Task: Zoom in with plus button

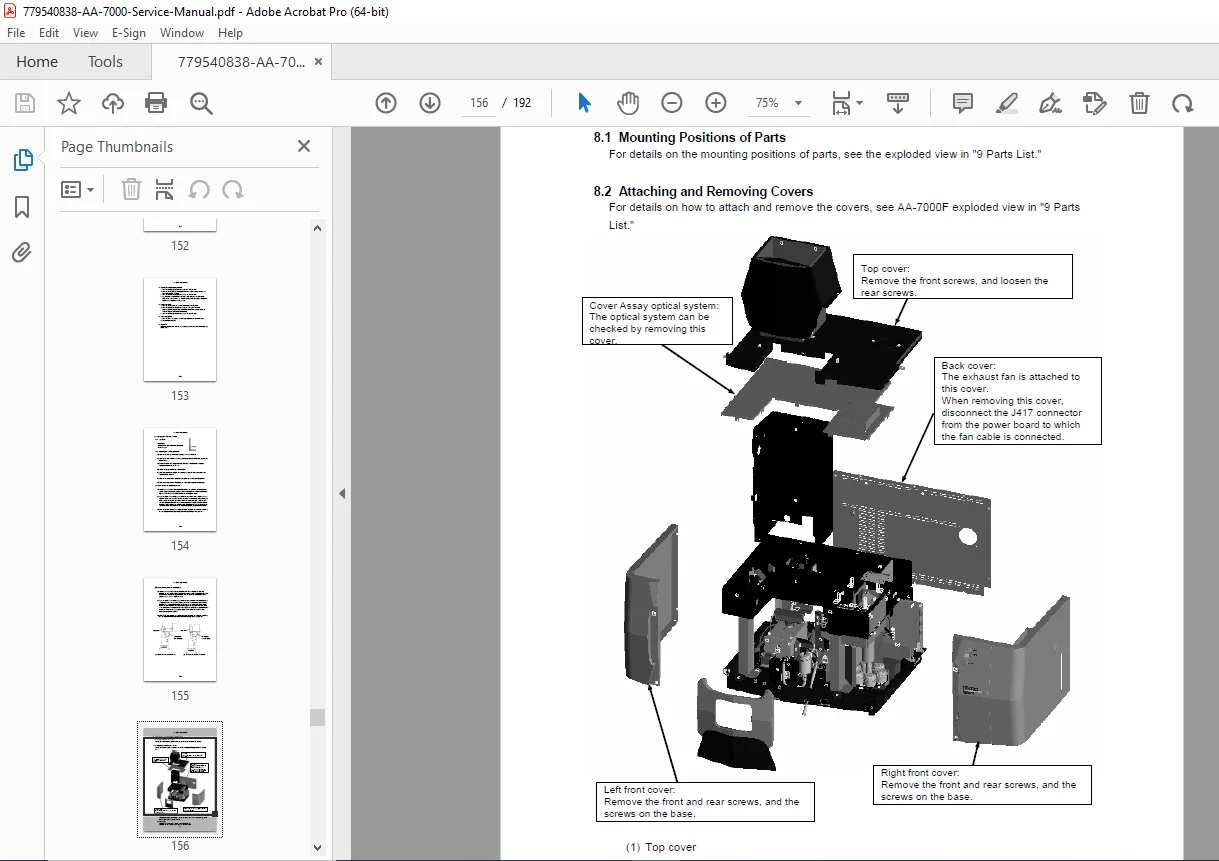Action: [x=716, y=103]
